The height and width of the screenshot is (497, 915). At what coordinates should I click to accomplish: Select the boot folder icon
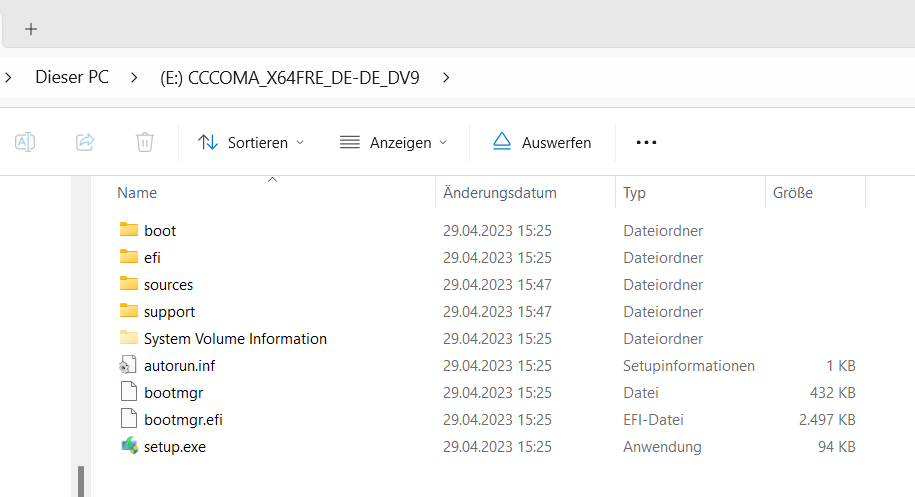(x=128, y=229)
